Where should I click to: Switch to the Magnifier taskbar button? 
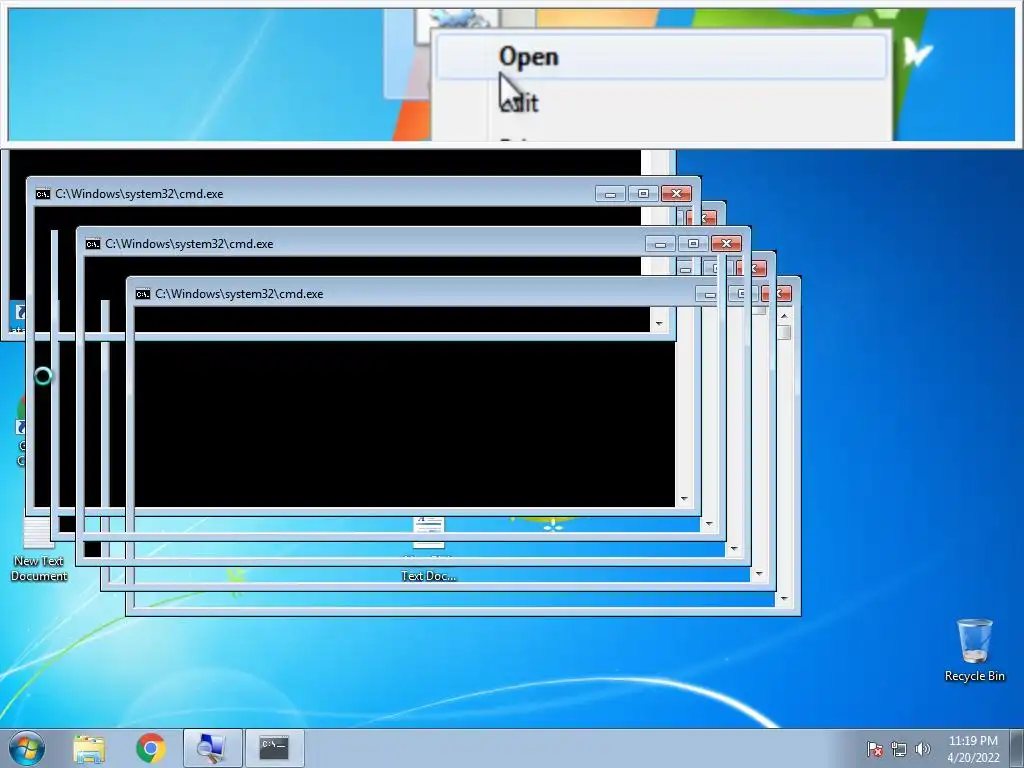[x=212, y=748]
